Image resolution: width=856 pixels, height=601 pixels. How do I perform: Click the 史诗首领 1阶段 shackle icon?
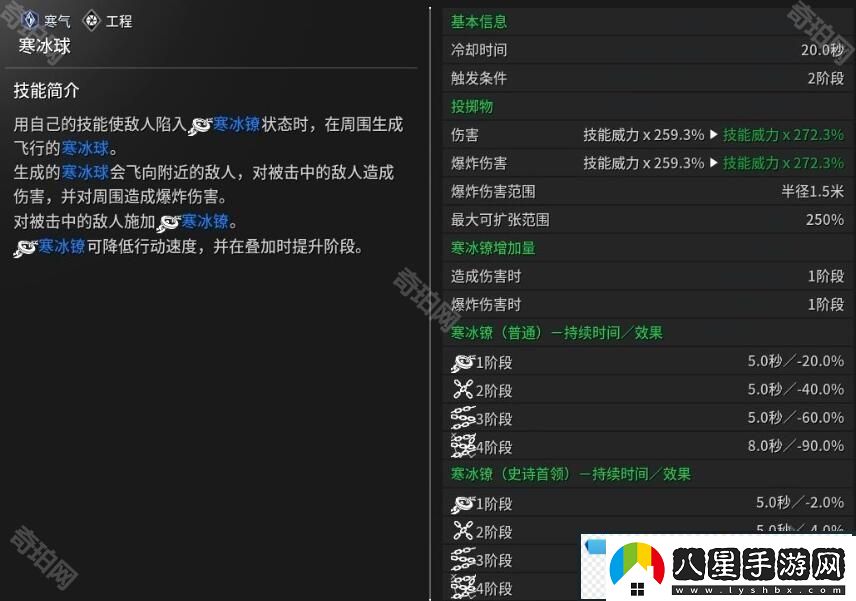point(462,504)
